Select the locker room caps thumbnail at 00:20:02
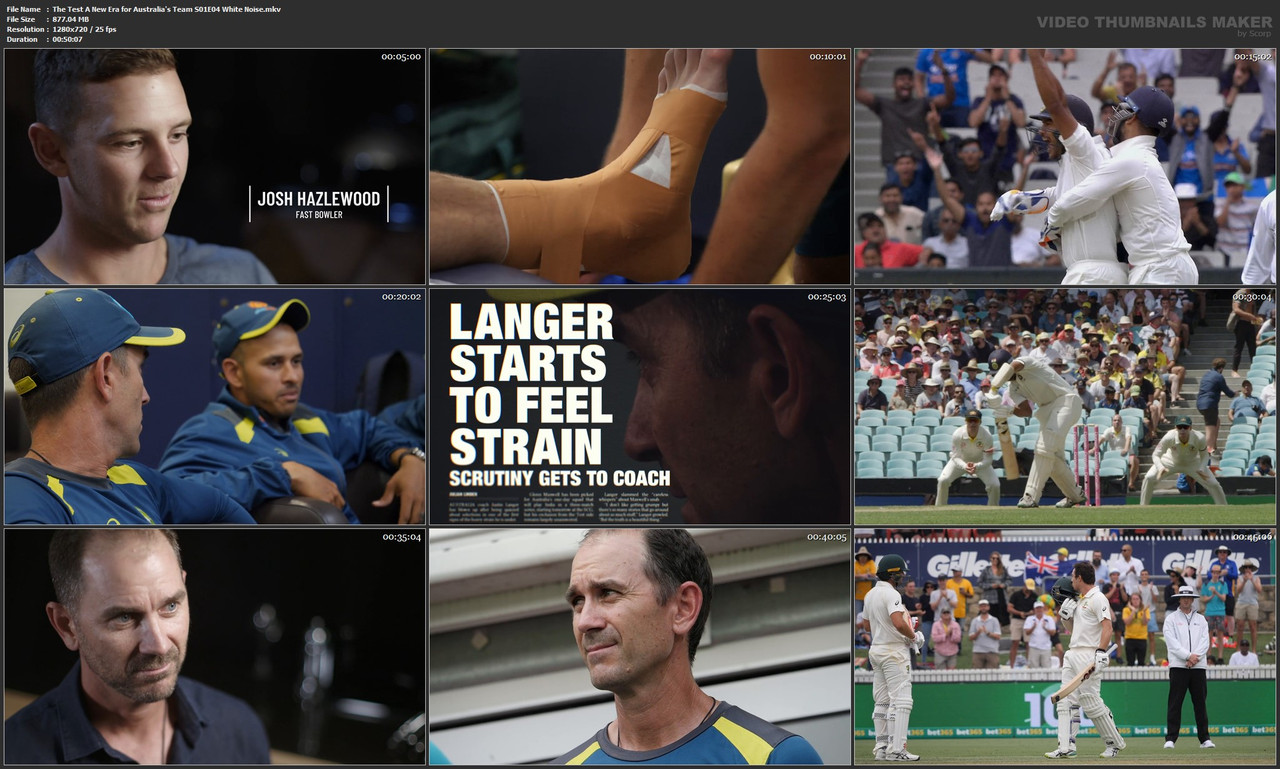Screen dimensions: 1280x769 coord(215,407)
